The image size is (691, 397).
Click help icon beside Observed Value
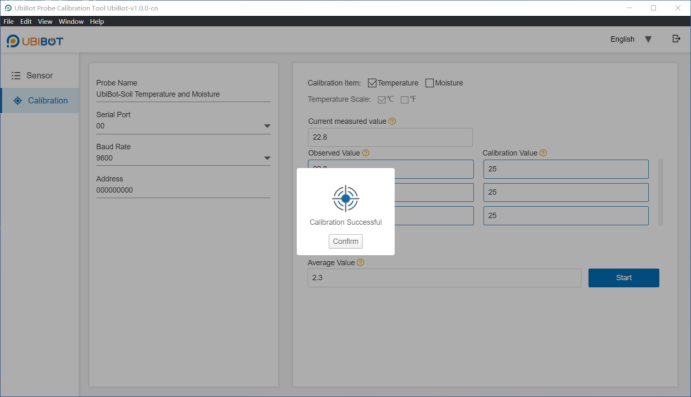[x=365, y=153]
